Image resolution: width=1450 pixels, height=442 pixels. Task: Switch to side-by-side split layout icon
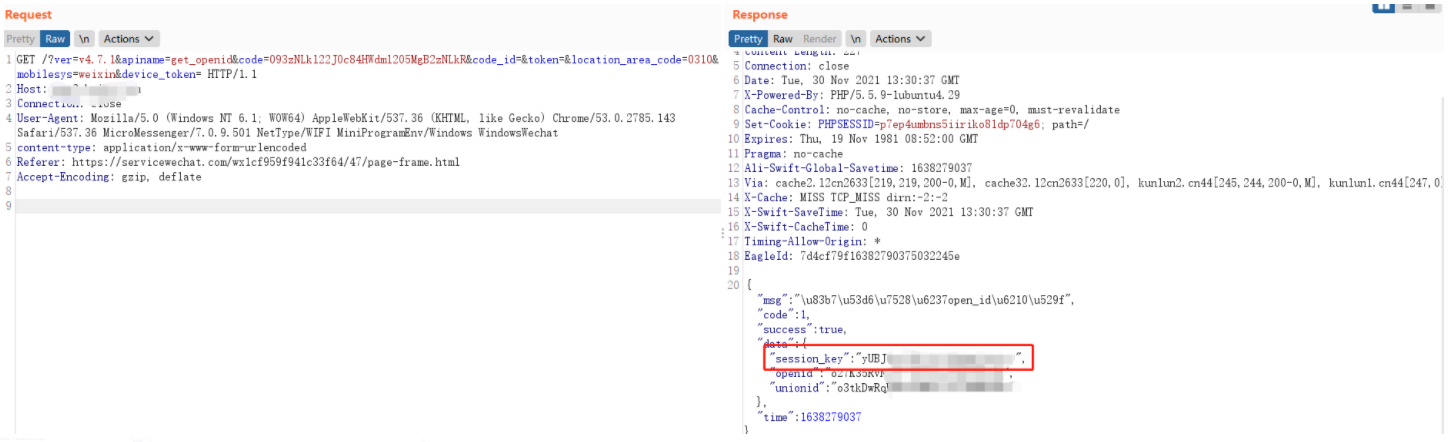(1385, 6)
